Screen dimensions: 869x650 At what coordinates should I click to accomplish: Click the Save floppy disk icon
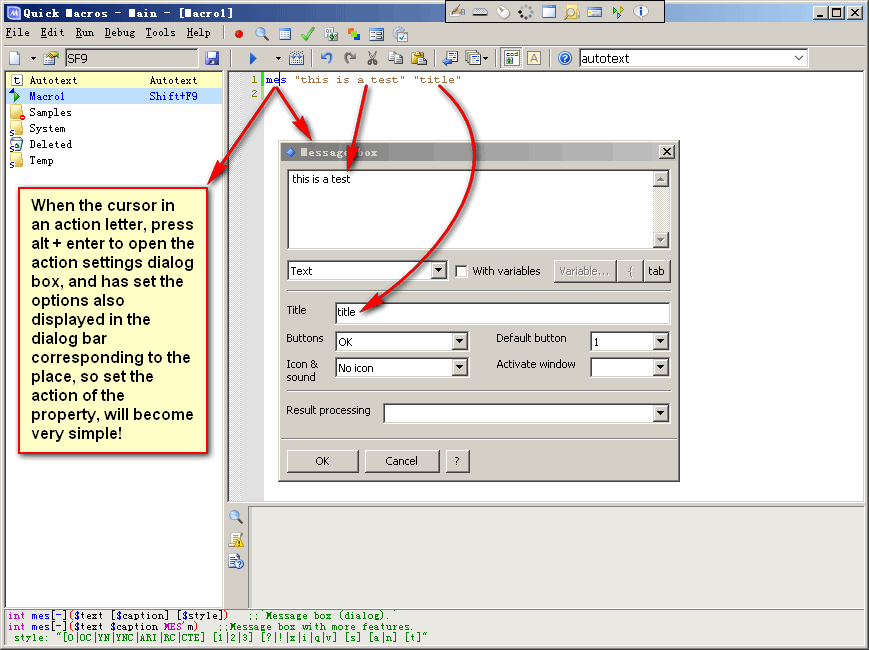tap(212, 59)
